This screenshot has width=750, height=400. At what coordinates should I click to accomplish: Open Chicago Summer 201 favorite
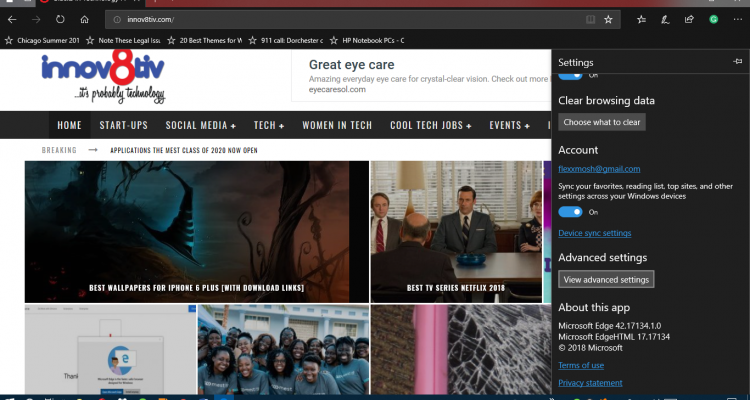(42, 41)
